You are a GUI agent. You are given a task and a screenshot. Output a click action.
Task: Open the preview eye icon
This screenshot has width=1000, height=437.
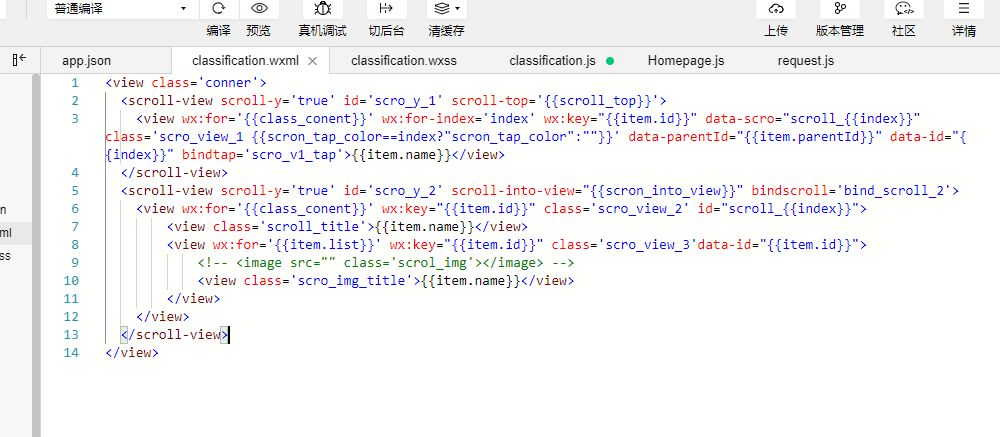click(x=259, y=8)
